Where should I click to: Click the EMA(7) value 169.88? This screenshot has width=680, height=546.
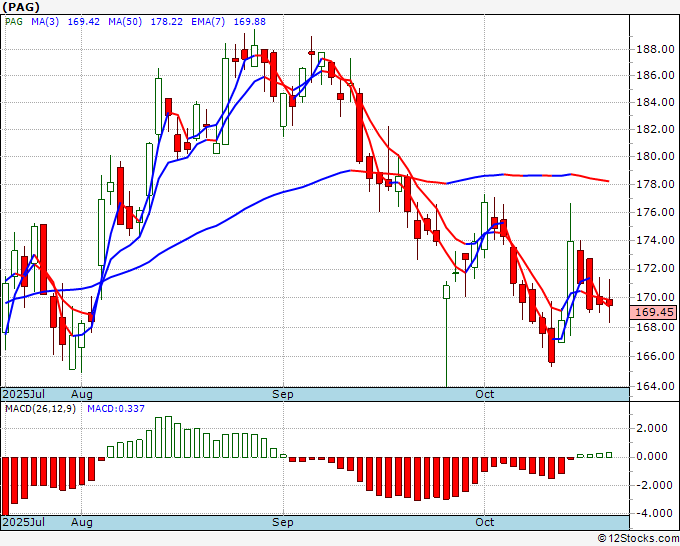click(x=250, y=22)
